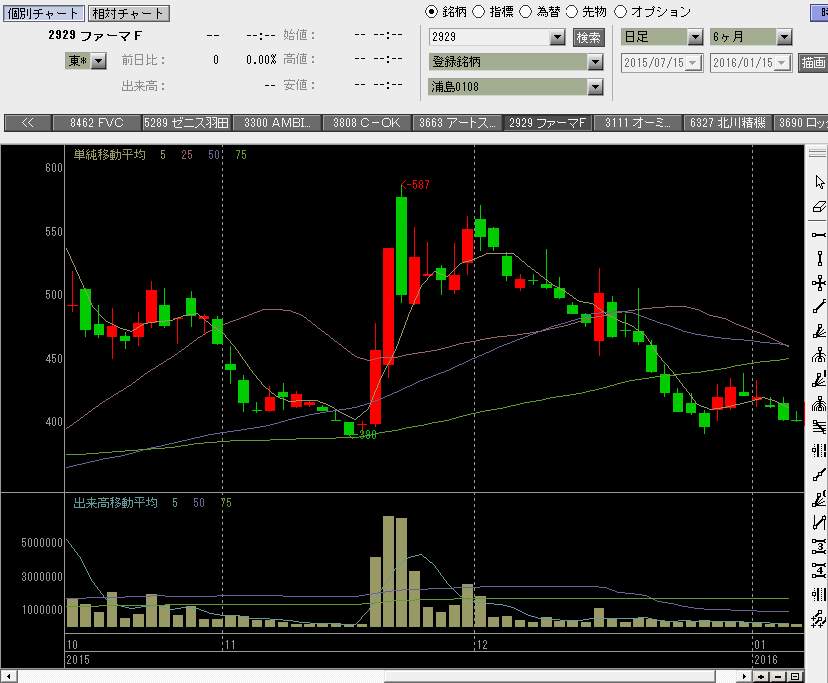The width and height of the screenshot is (828, 683).
Task: Select the 為替 radio button
Action: (x=525, y=12)
